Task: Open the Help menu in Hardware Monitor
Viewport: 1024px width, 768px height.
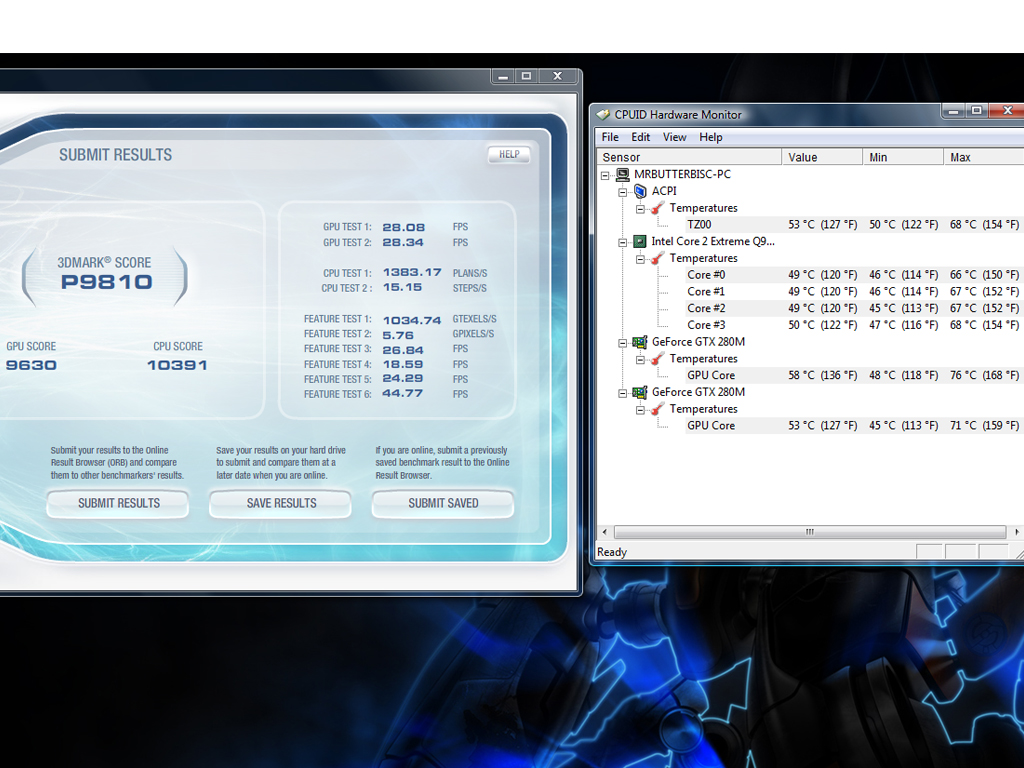Action: [711, 137]
